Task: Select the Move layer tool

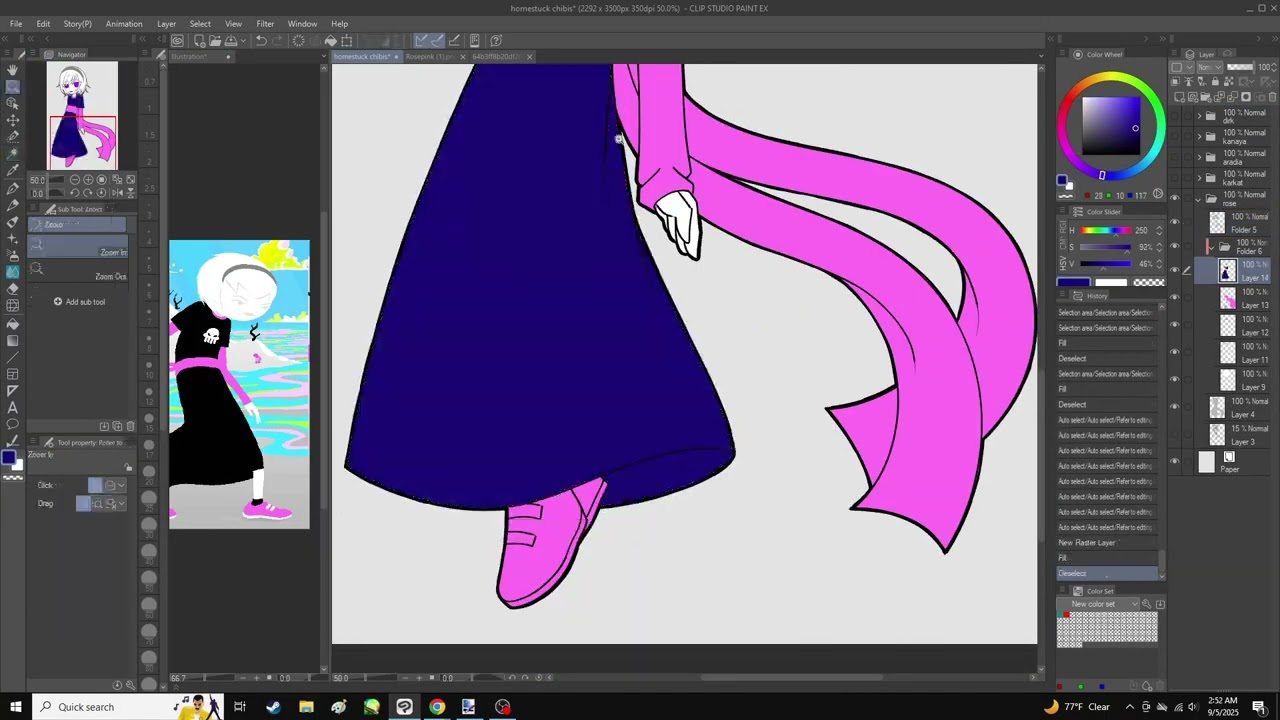Action: [x=13, y=119]
